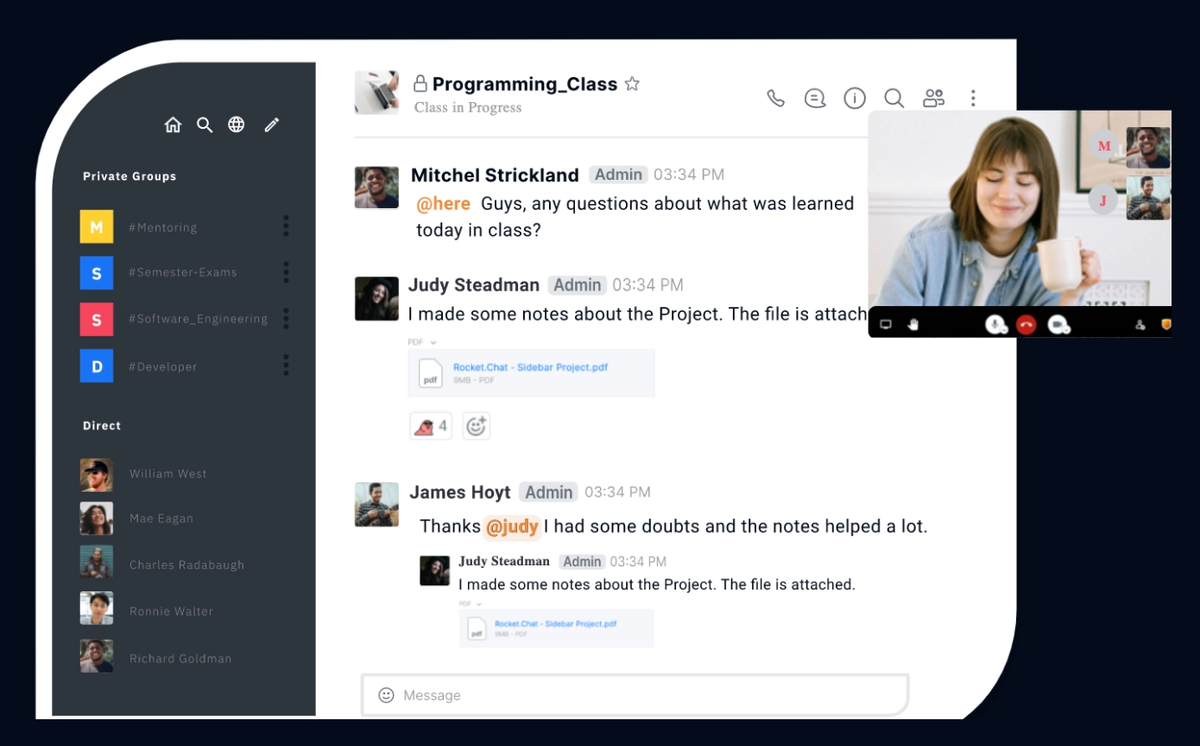The height and width of the screenshot is (746, 1200).
Task: Click the Message input field
Action: coord(635,695)
